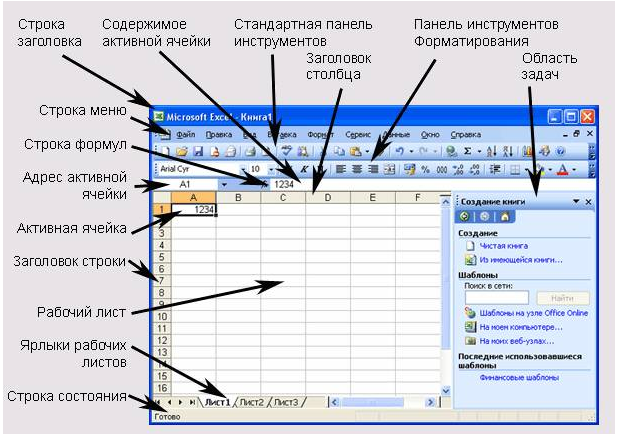618x436 pixels.
Task: Paste using the clipboard Paste icon
Action: (x=356, y=152)
